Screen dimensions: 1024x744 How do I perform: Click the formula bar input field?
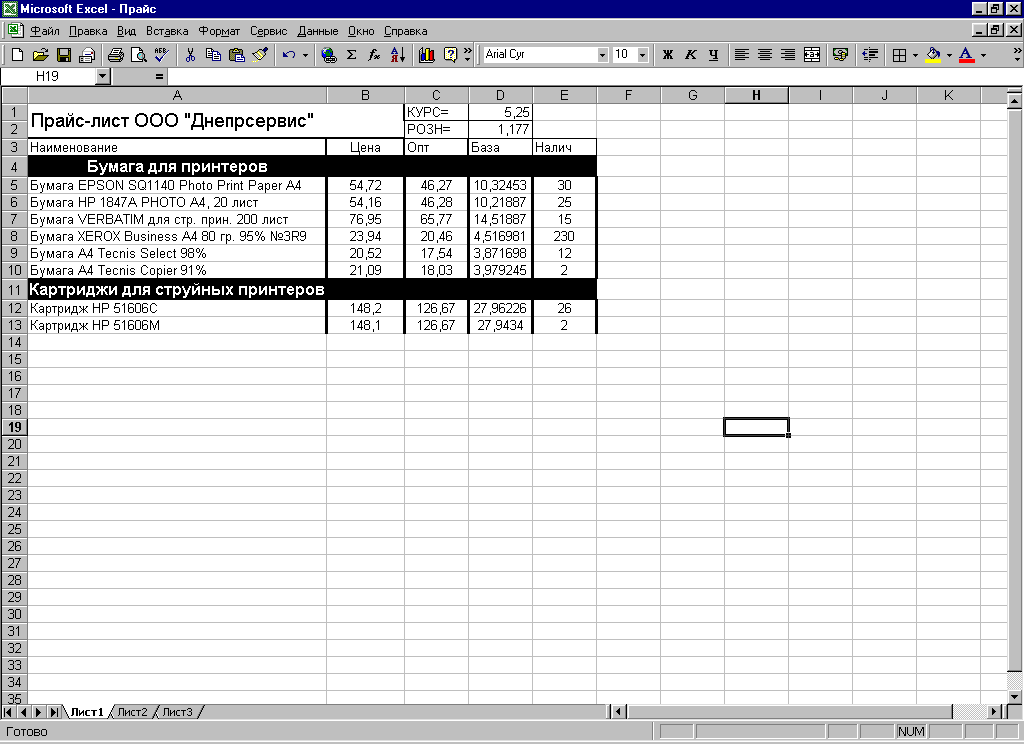pos(594,76)
